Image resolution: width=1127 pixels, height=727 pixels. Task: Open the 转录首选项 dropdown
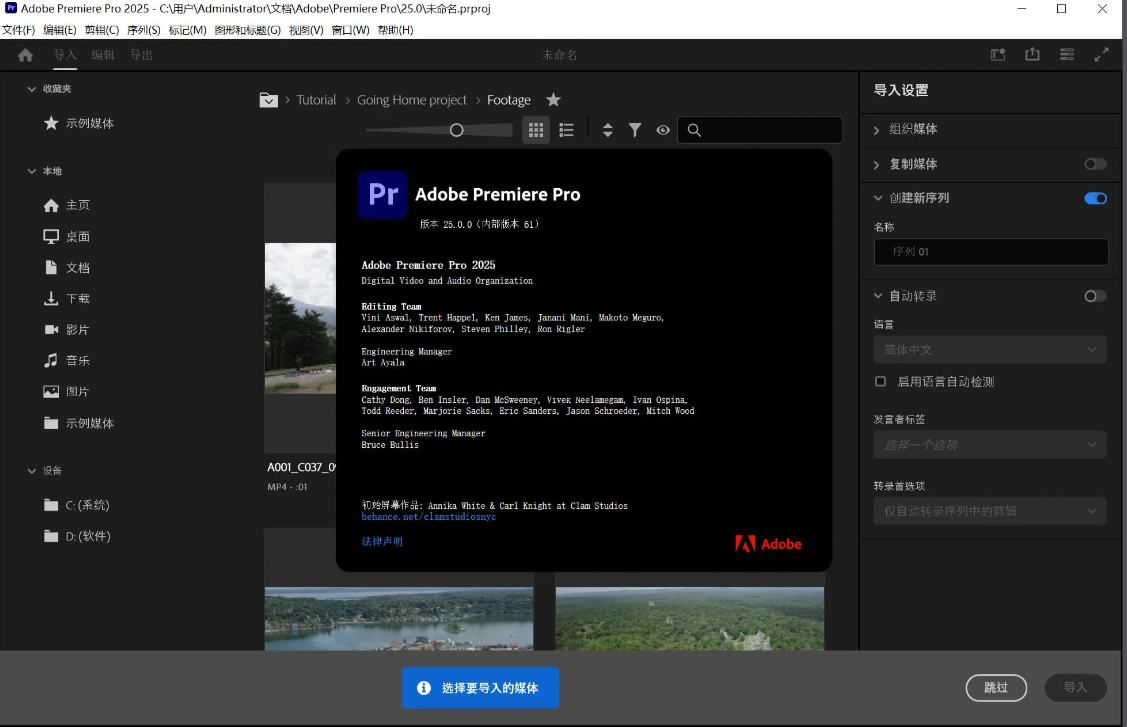click(x=990, y=510)
